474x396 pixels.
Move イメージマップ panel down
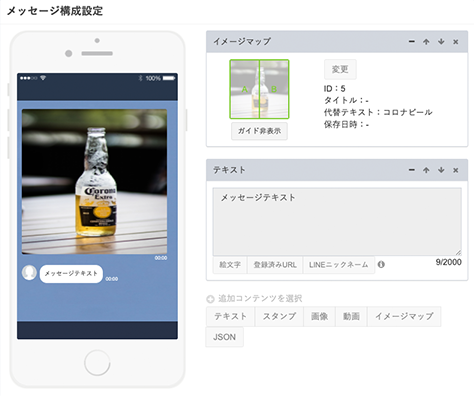[x=441, y=42]
